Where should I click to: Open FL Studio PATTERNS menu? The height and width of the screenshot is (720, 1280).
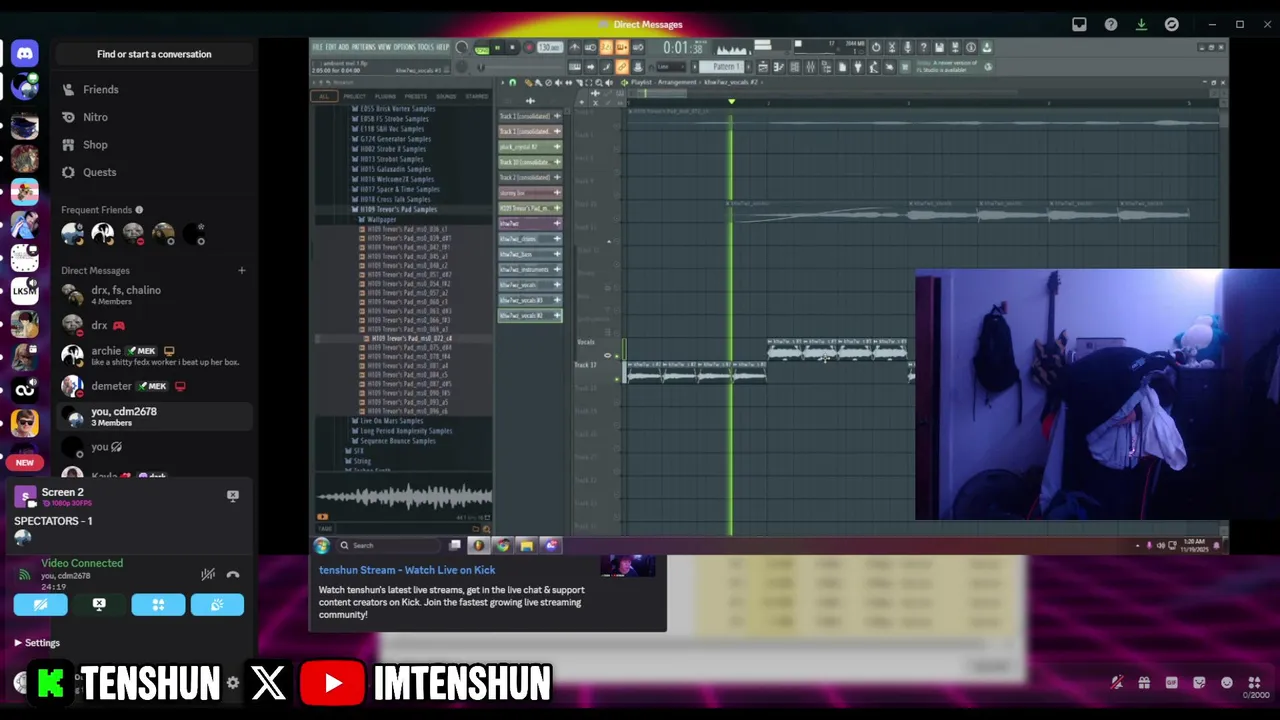click(364, 47)
